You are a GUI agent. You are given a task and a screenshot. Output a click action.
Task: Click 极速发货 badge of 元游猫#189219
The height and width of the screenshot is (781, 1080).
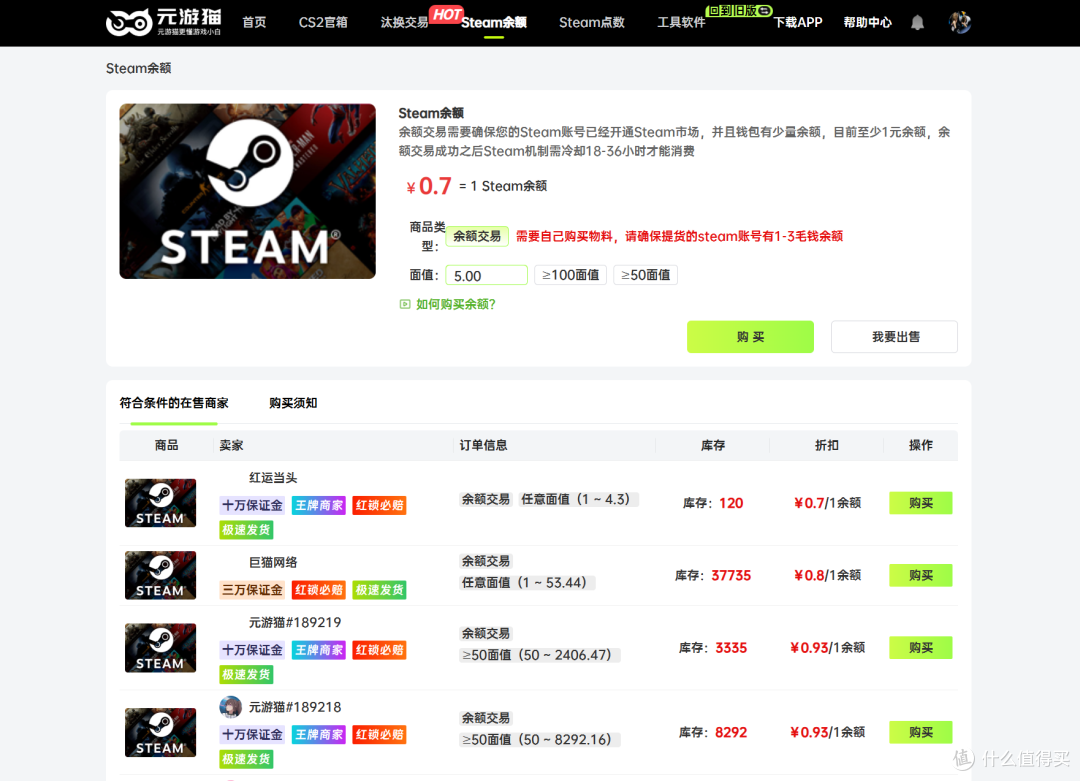(247, 674)
